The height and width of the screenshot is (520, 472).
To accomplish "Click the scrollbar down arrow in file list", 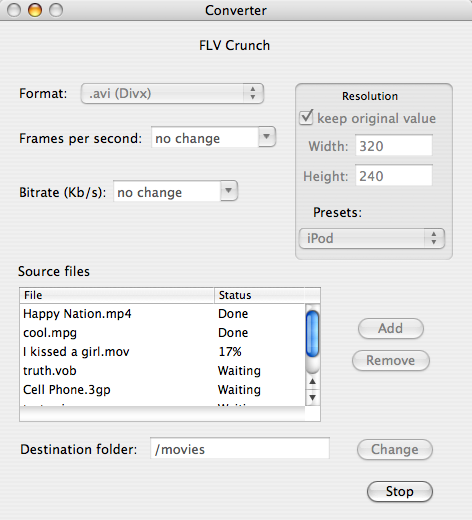I will 312,397.
